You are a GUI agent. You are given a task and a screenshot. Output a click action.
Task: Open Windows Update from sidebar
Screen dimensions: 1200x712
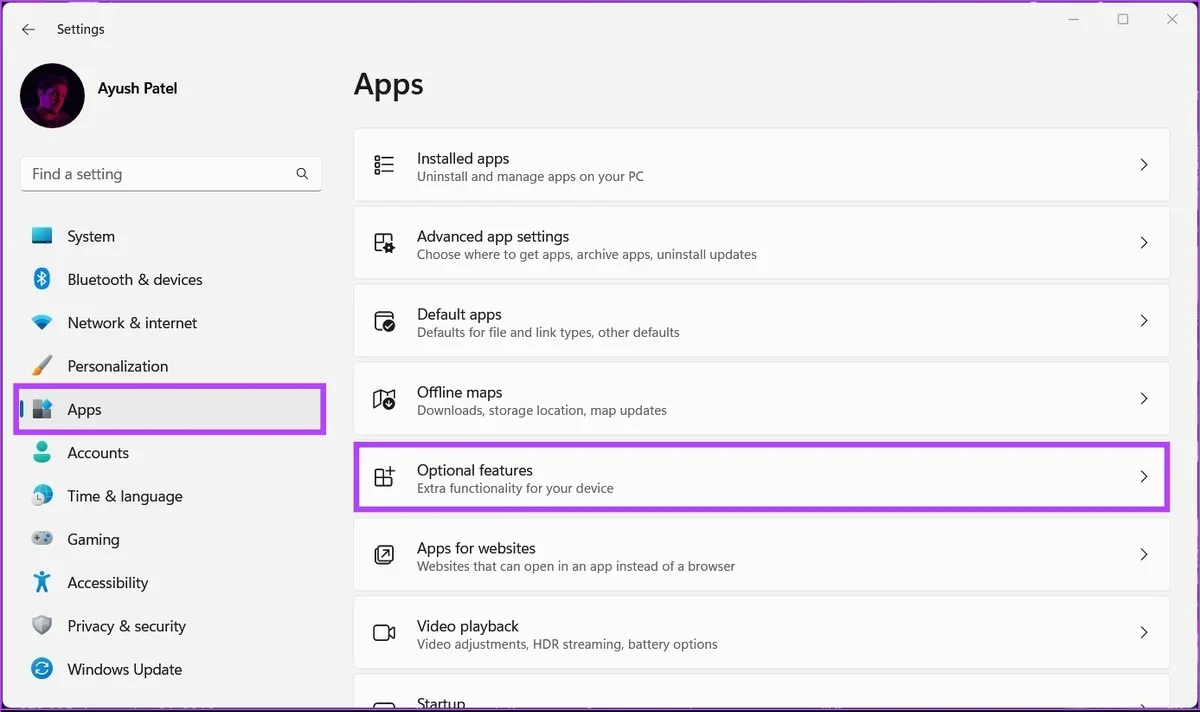point(124,670)
